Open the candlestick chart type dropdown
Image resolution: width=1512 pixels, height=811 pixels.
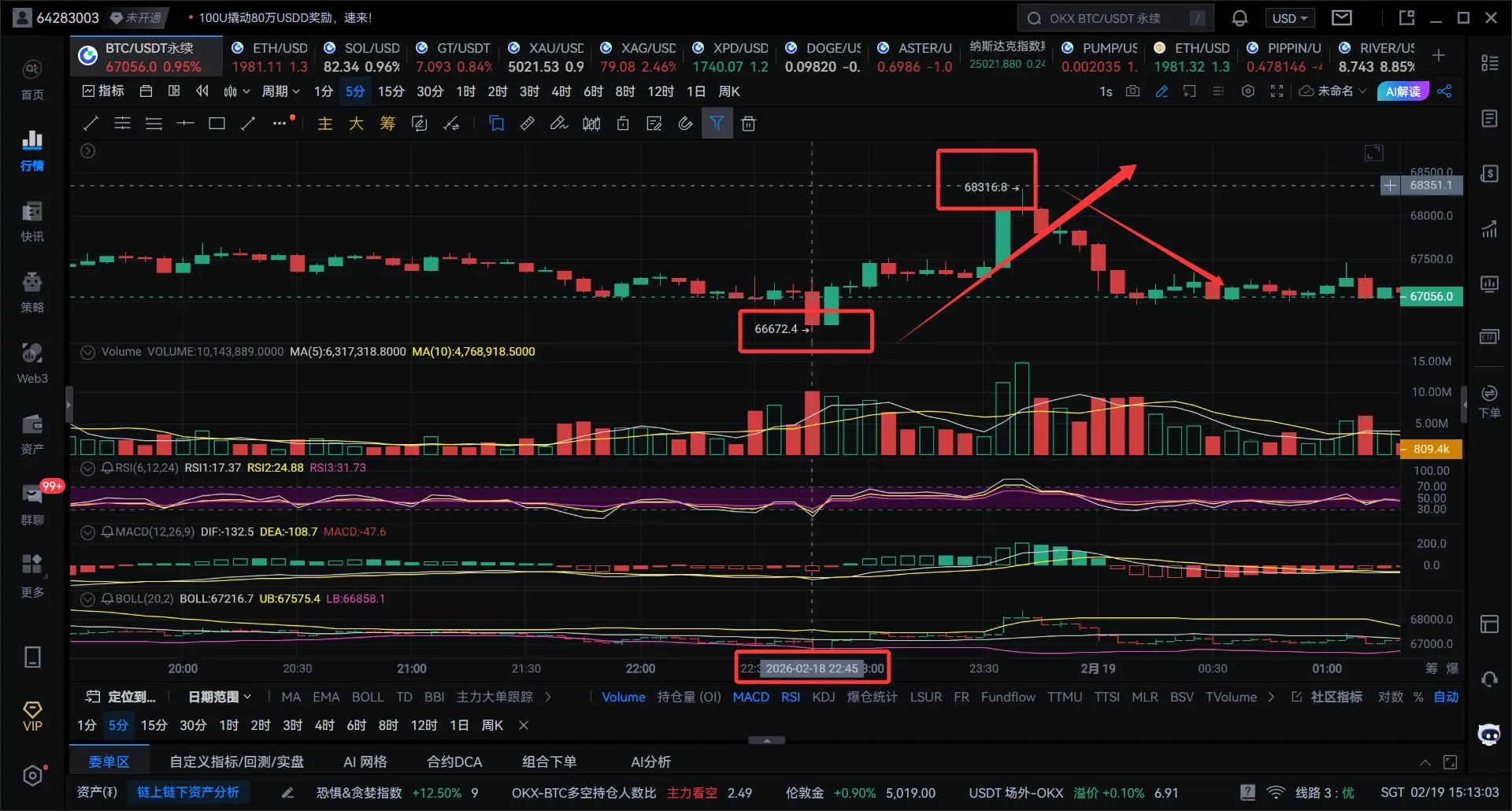point(235,91)
